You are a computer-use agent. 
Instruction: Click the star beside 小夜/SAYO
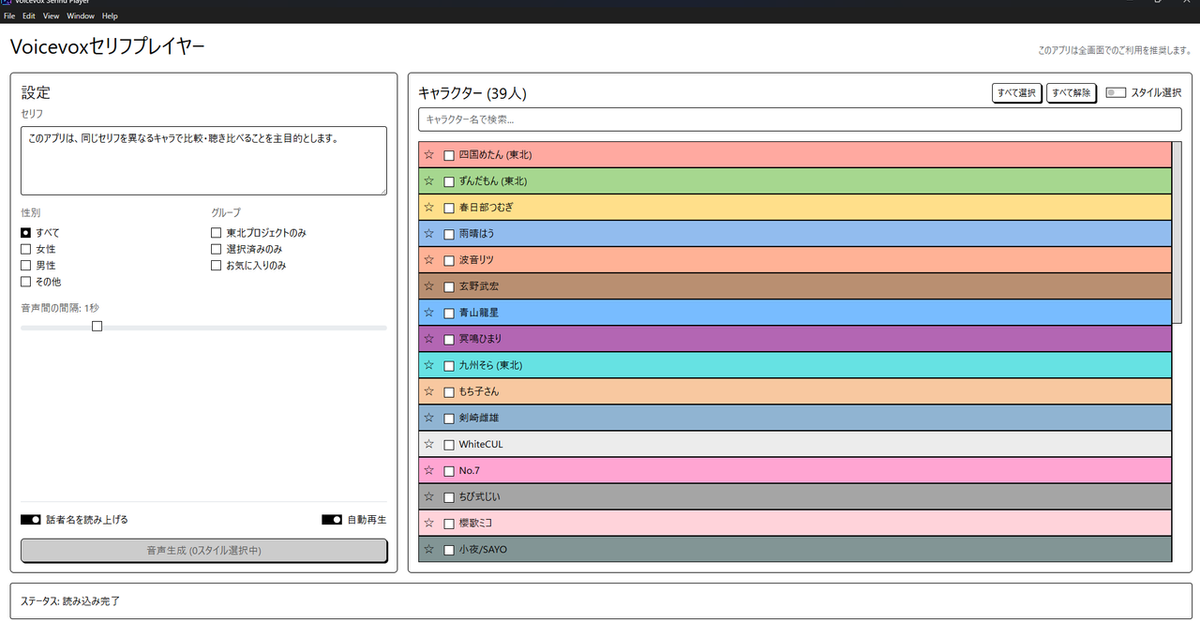[429, 549]
